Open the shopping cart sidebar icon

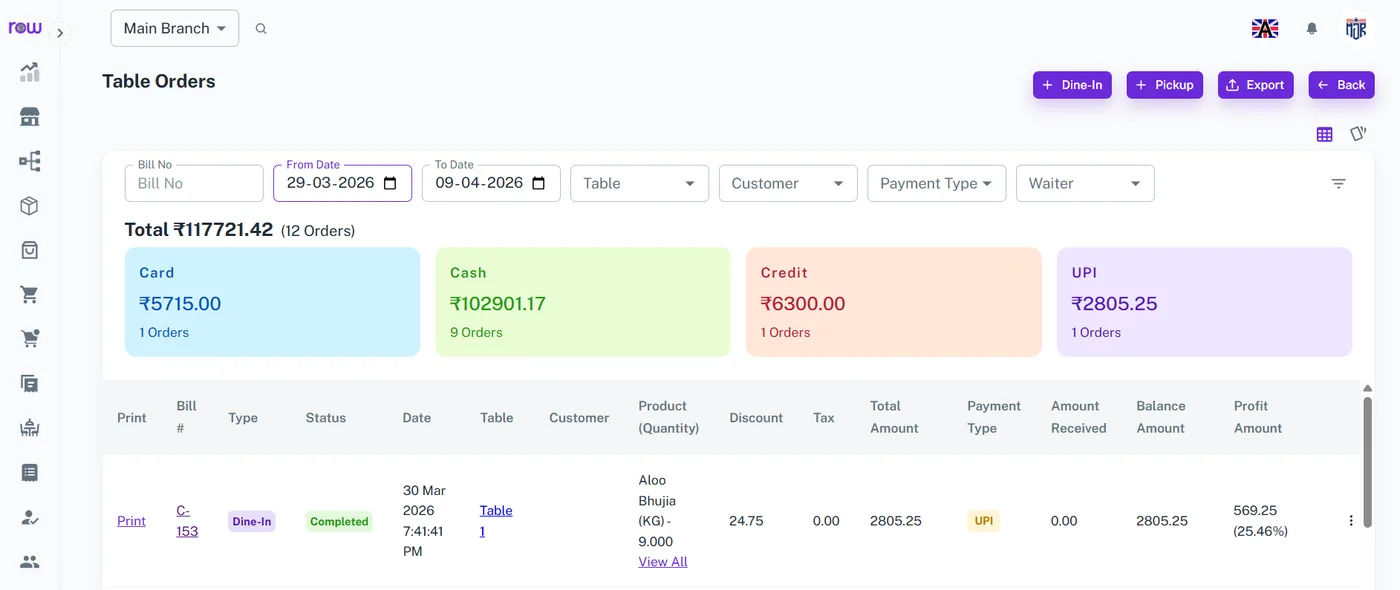point(30,295)
